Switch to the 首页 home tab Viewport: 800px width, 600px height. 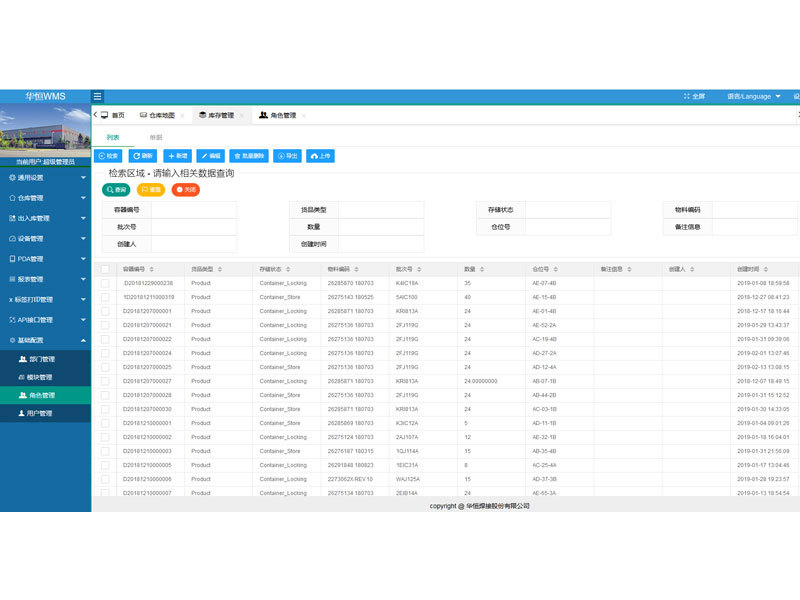click(114, 116)
